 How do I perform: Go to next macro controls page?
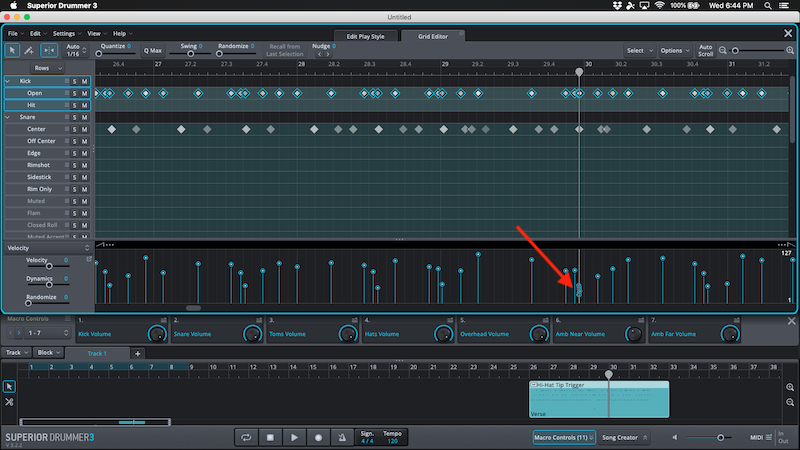(19, 333)
